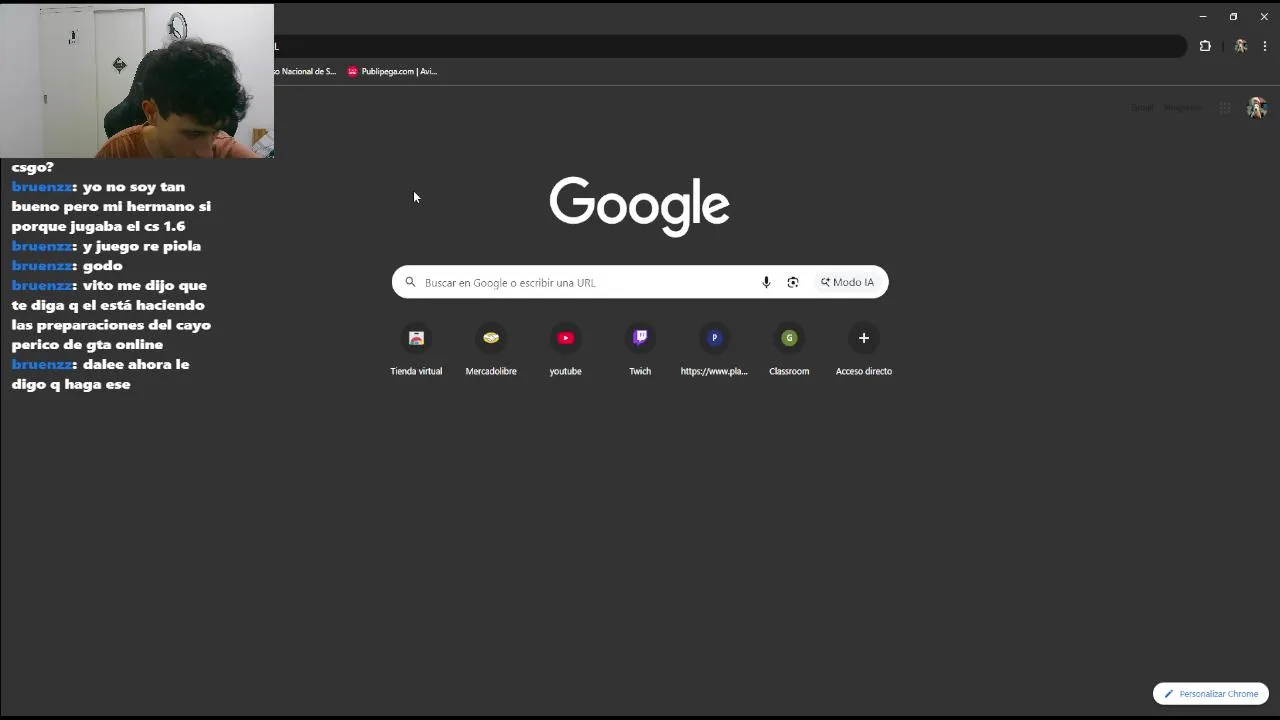Click the chat message 'y juego re piola'
This screenshot has height=720, width=1280.
141,246
